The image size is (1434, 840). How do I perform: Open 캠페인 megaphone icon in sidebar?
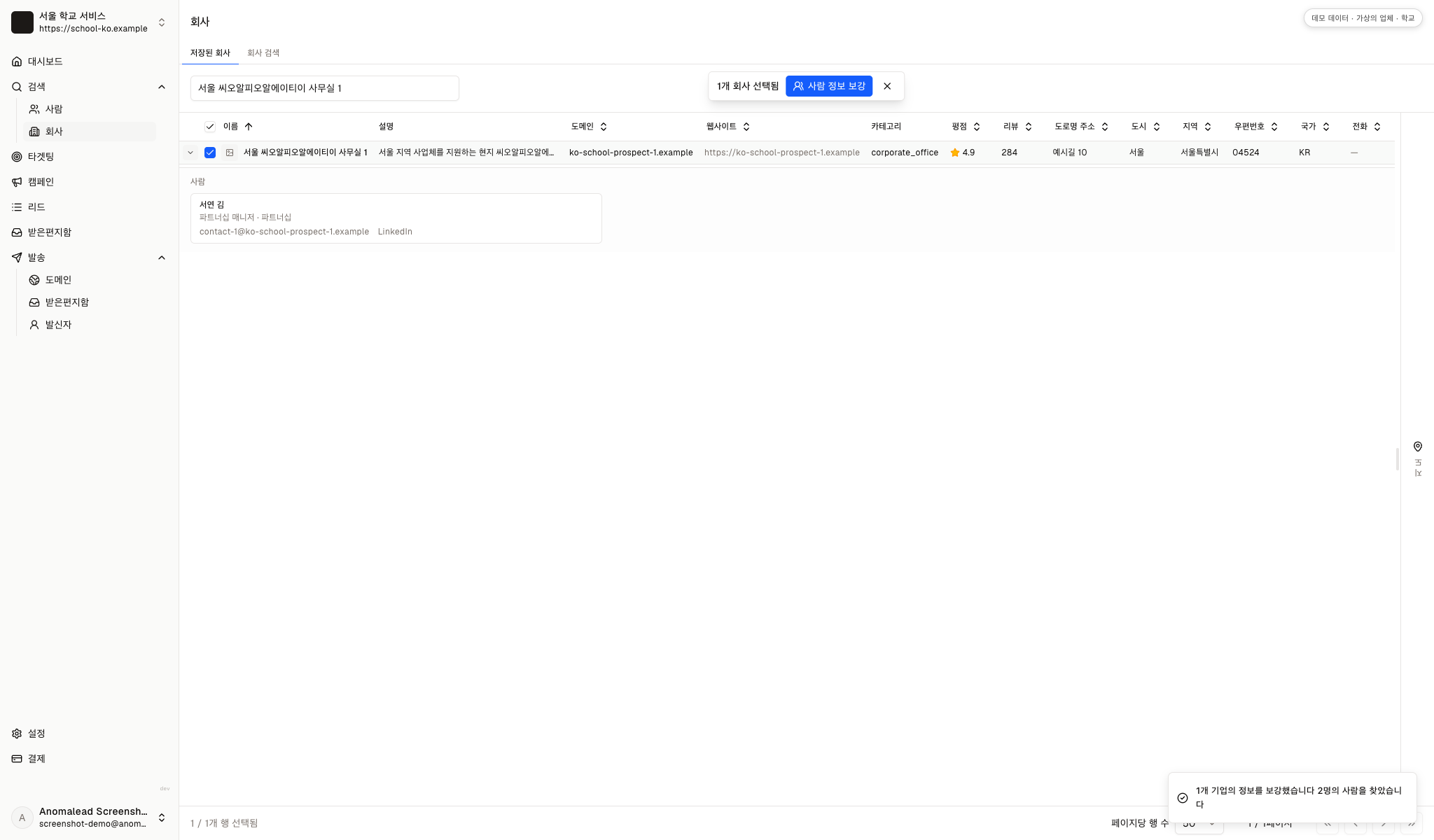(17, 182)
